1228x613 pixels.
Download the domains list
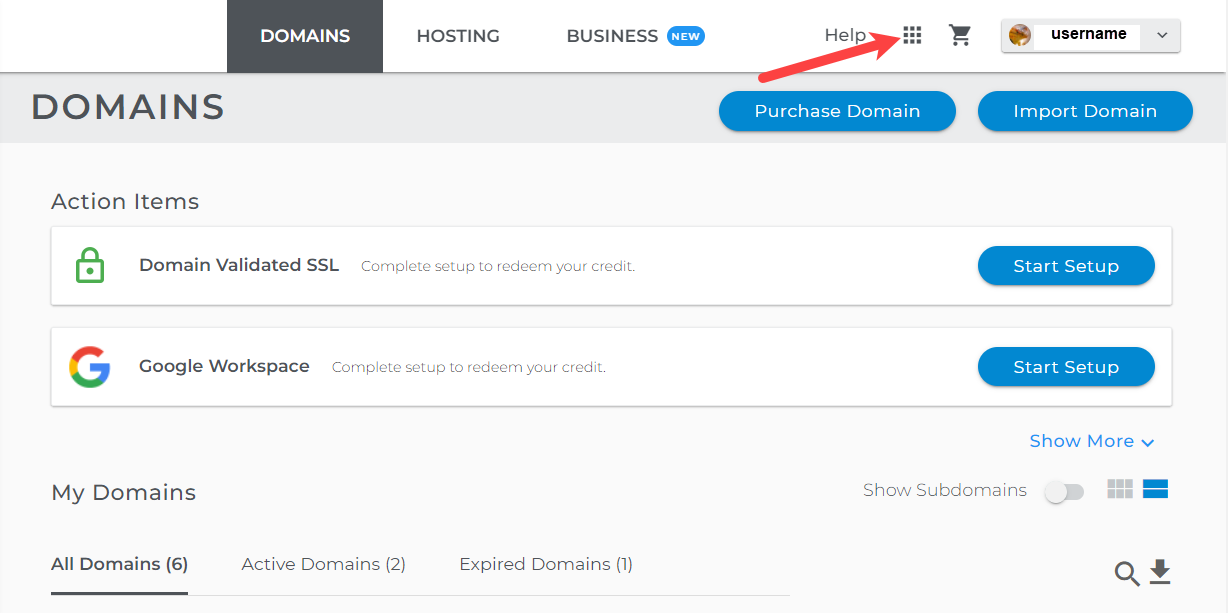tap(1159, 572)
